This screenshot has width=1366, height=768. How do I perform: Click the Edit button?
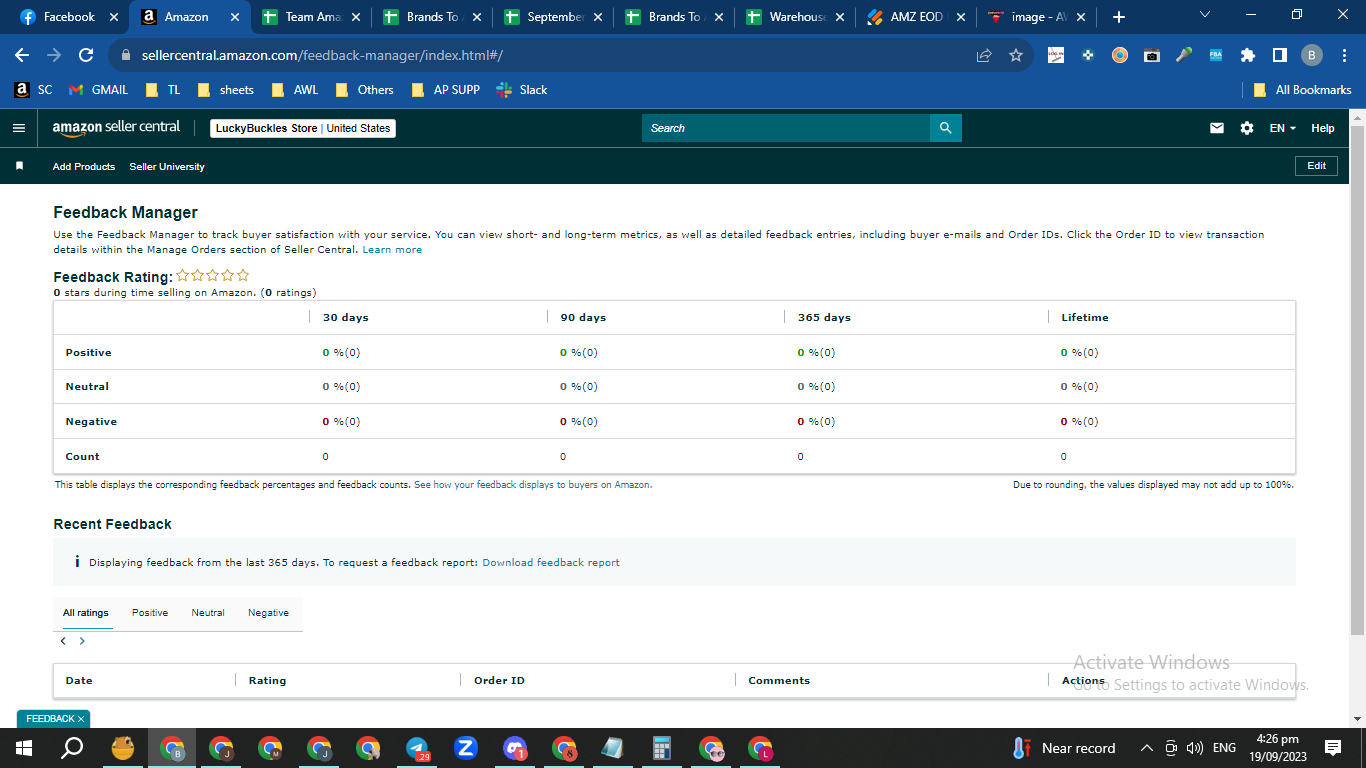click(x=1317, y=166)
